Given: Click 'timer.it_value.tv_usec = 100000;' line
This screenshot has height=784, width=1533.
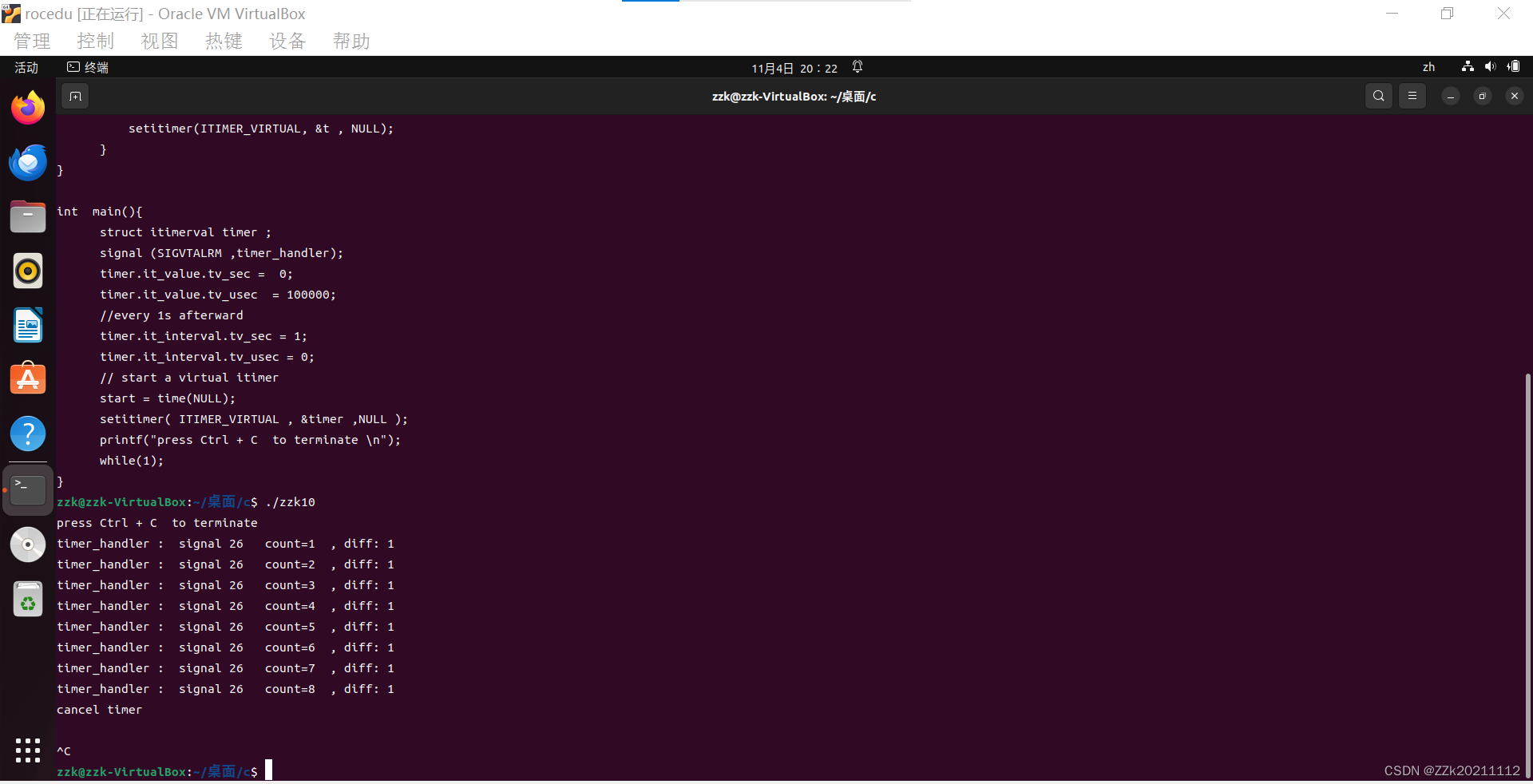Looking at the screenshot, I should pyautogui.click(x=218, y=295).
